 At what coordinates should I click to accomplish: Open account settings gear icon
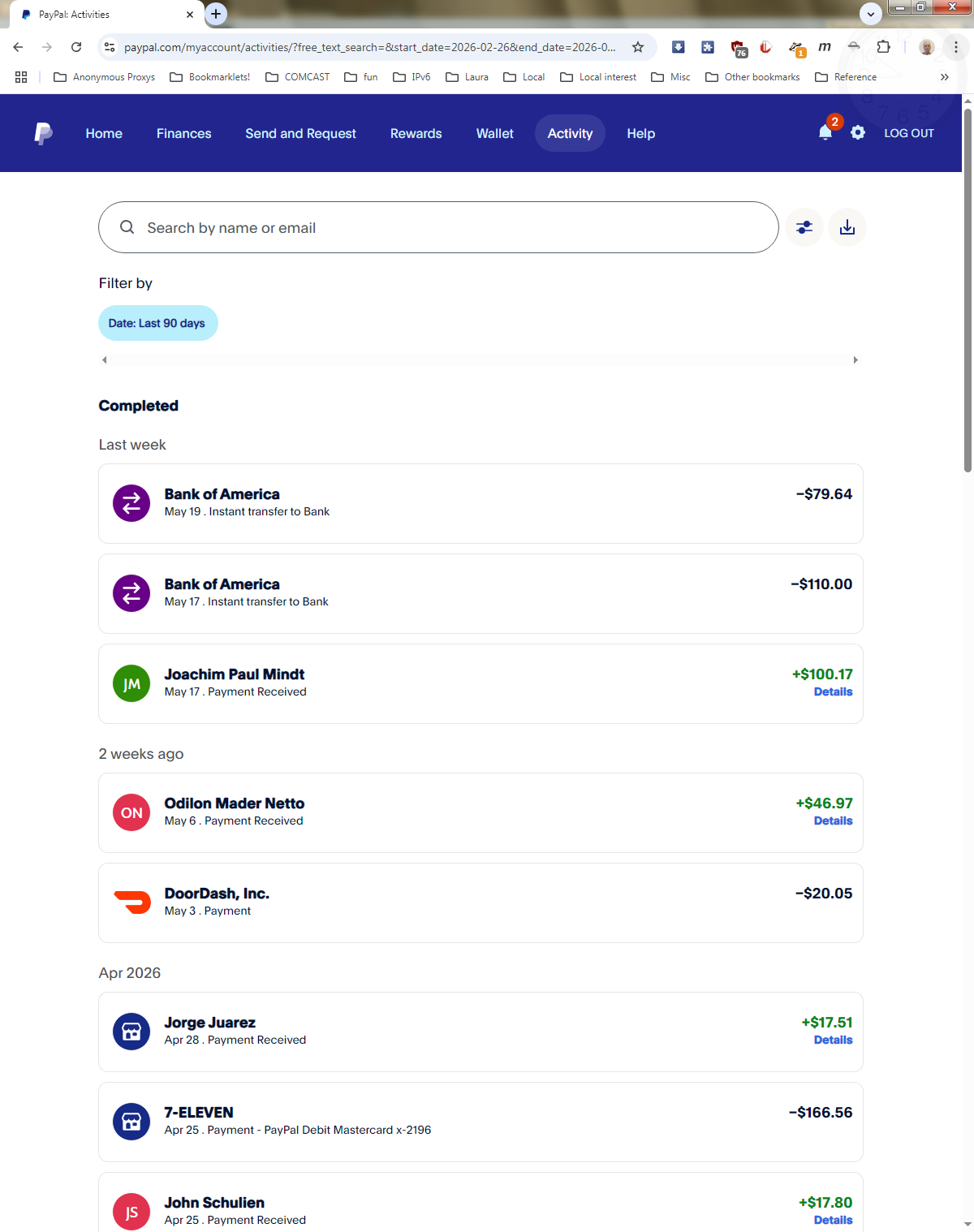pos(858,132)
